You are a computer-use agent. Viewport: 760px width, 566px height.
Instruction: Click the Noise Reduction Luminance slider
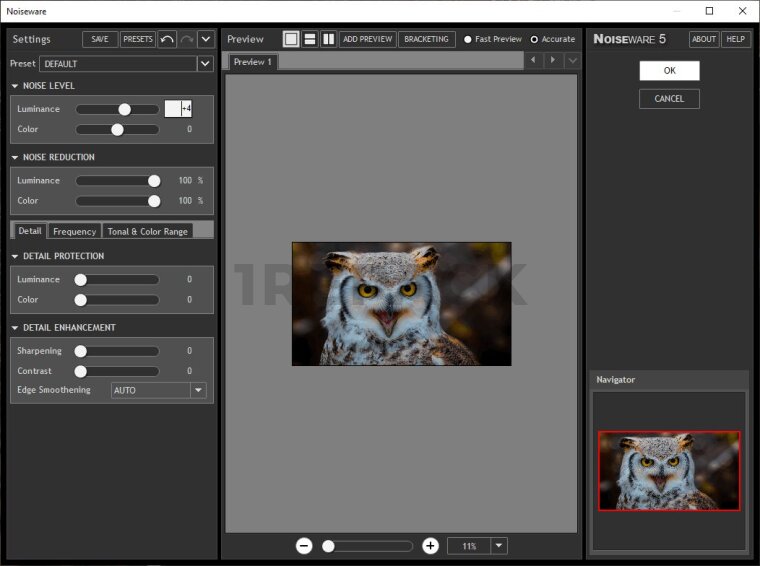pyautogui.click(x=117, y=181)
